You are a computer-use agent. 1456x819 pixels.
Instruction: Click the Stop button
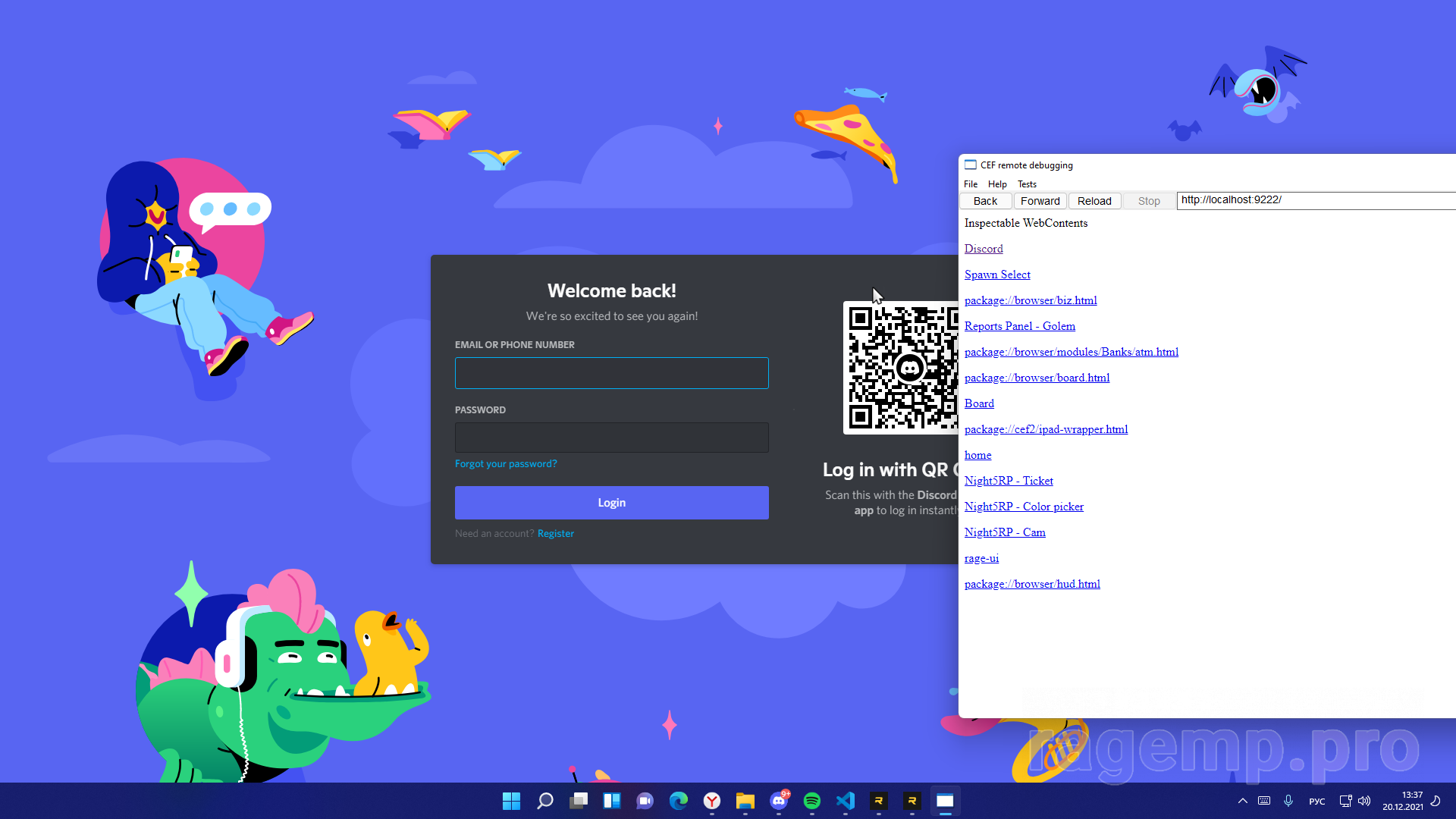1149,201
